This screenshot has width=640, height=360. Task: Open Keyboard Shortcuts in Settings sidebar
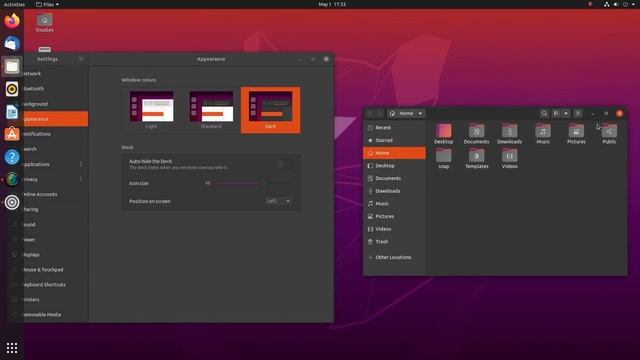[x=56, y=284]
